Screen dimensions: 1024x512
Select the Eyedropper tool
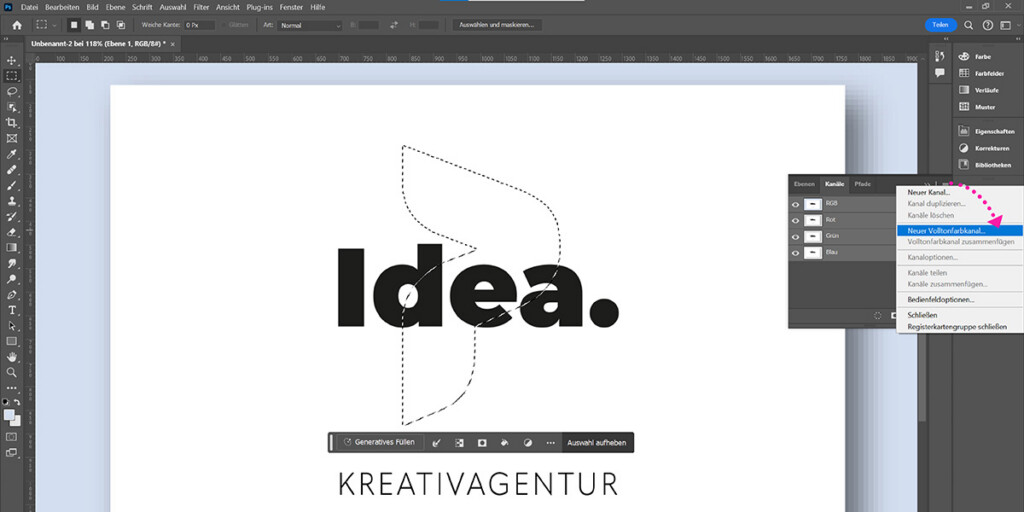[12, 154]
